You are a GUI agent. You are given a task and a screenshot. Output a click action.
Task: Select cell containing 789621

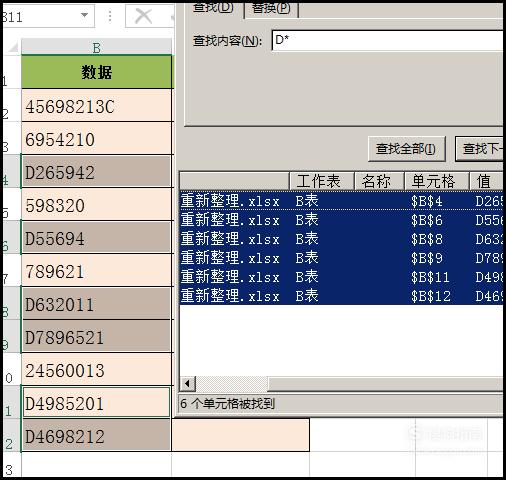97,271
